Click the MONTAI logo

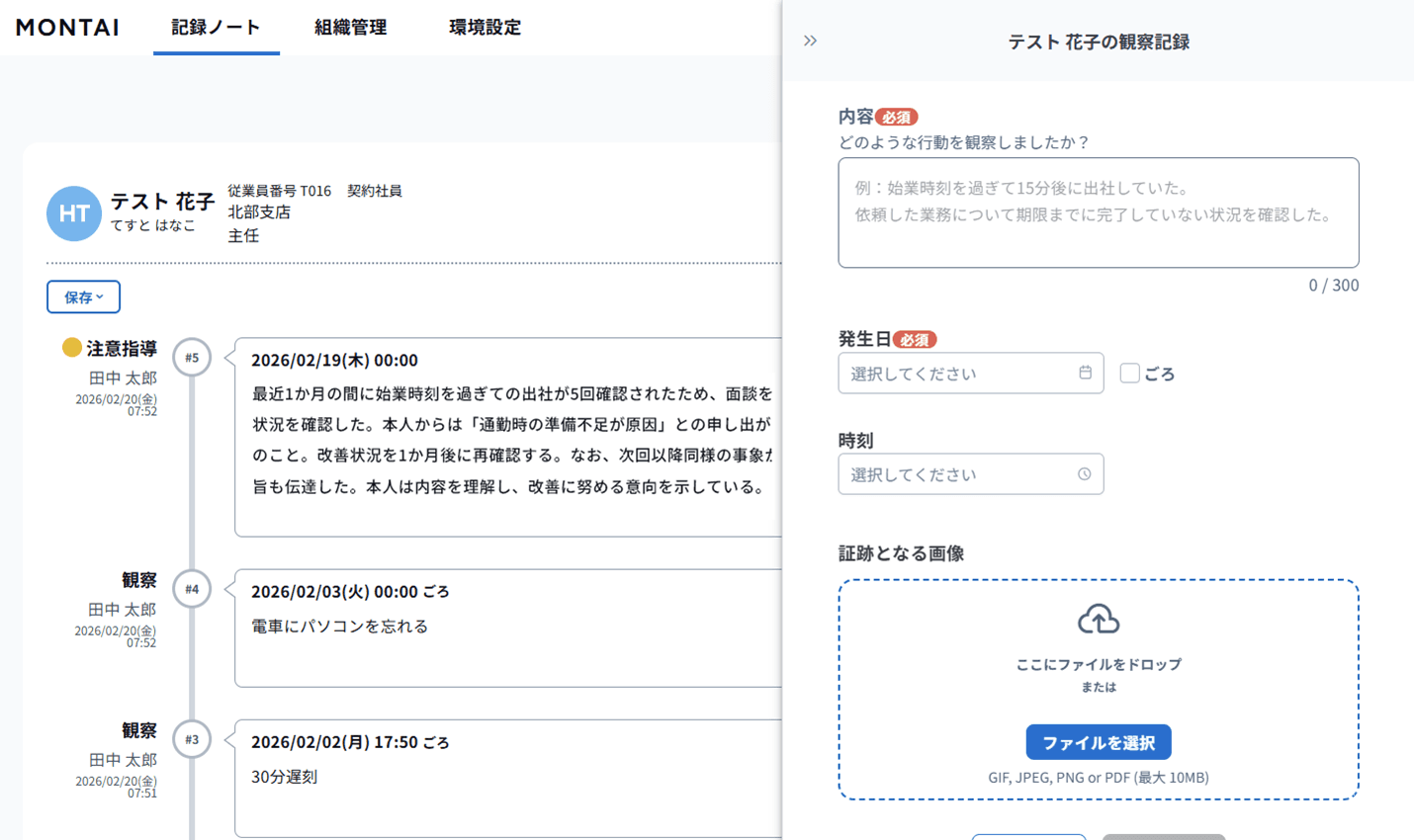coord(66,28)
